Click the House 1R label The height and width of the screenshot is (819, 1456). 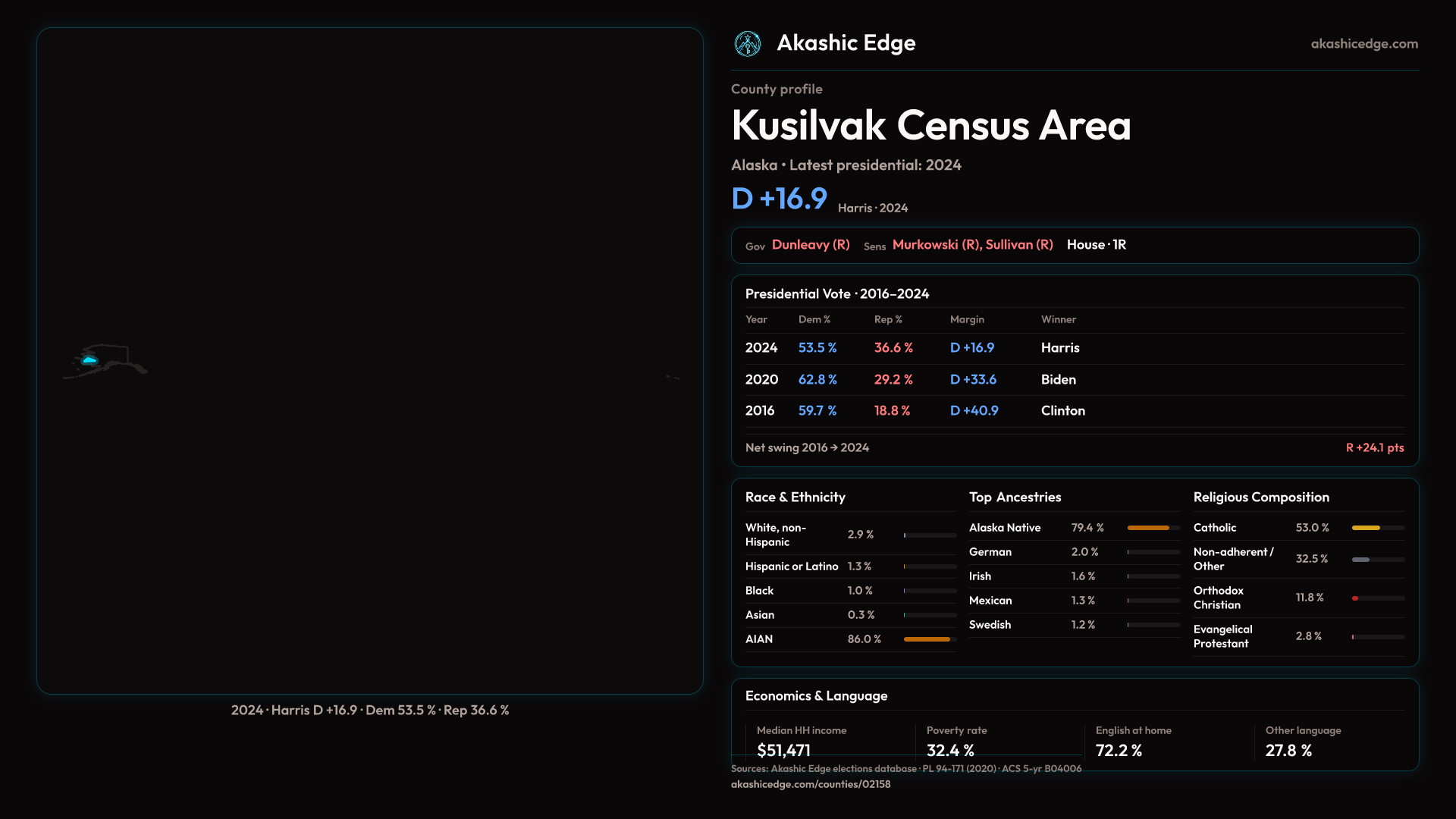1096,245
